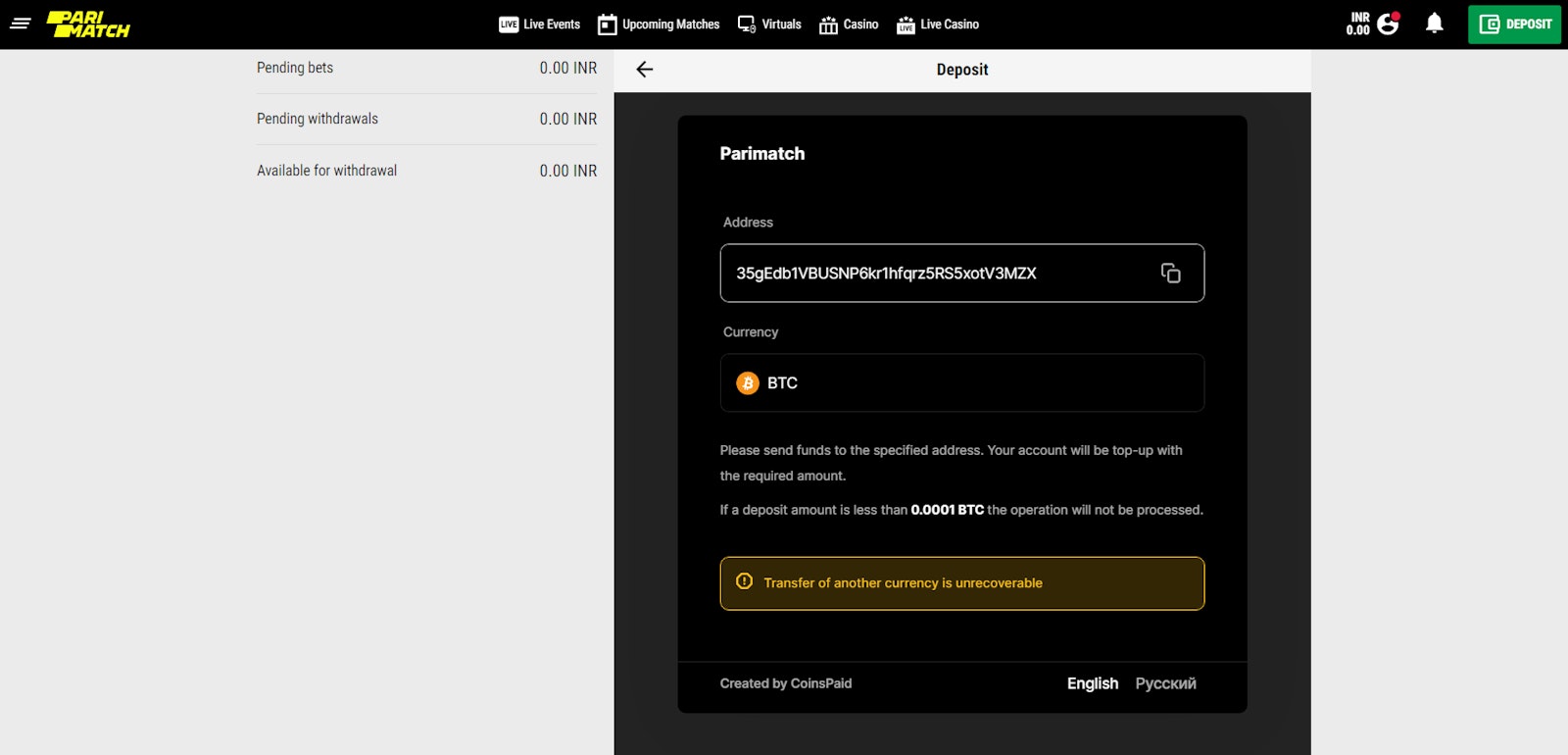1568x755 pixels.
Task: Navigate to Casino
Action: [849, 25]
